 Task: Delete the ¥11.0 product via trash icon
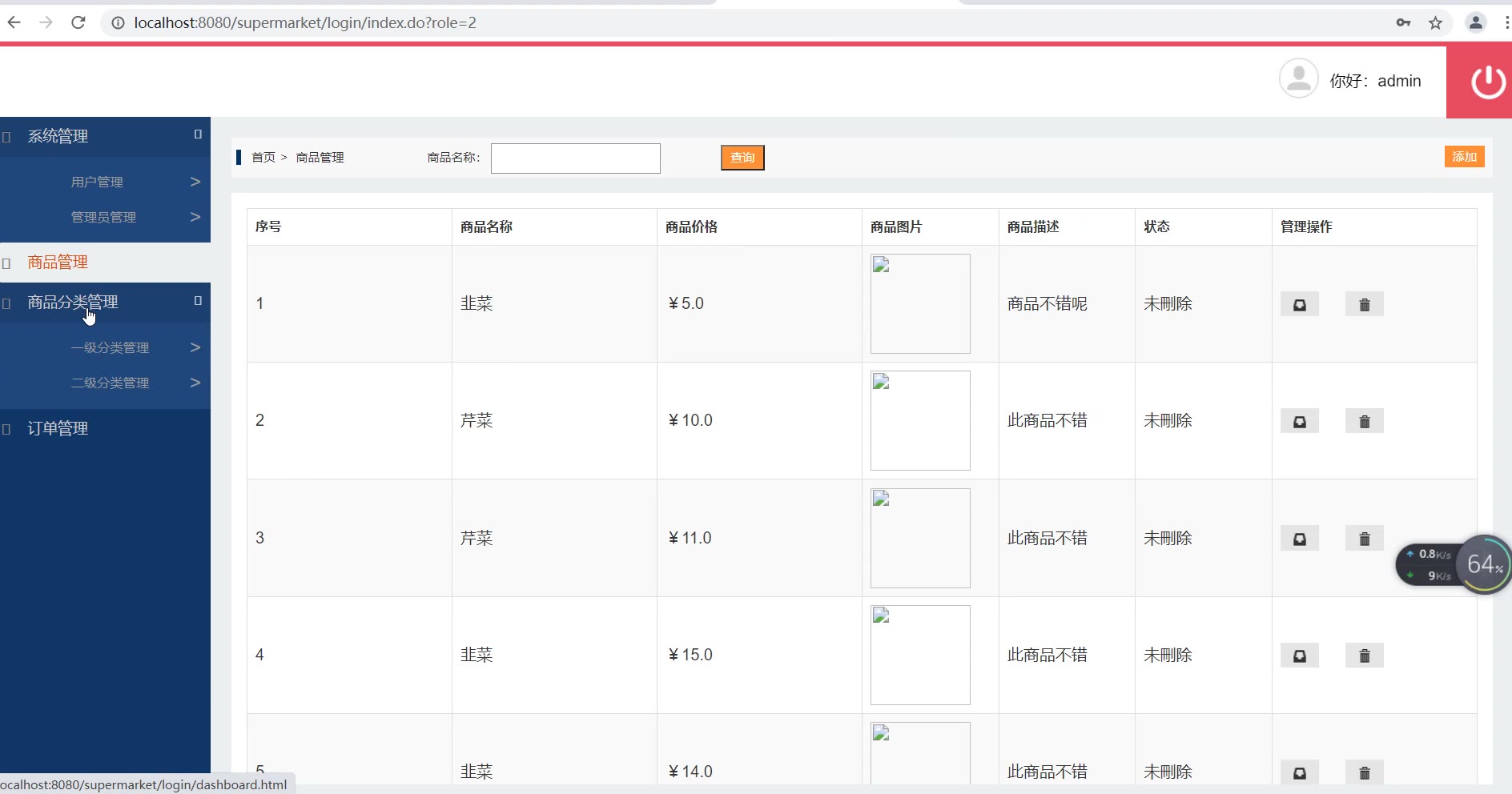[1364, 539]
